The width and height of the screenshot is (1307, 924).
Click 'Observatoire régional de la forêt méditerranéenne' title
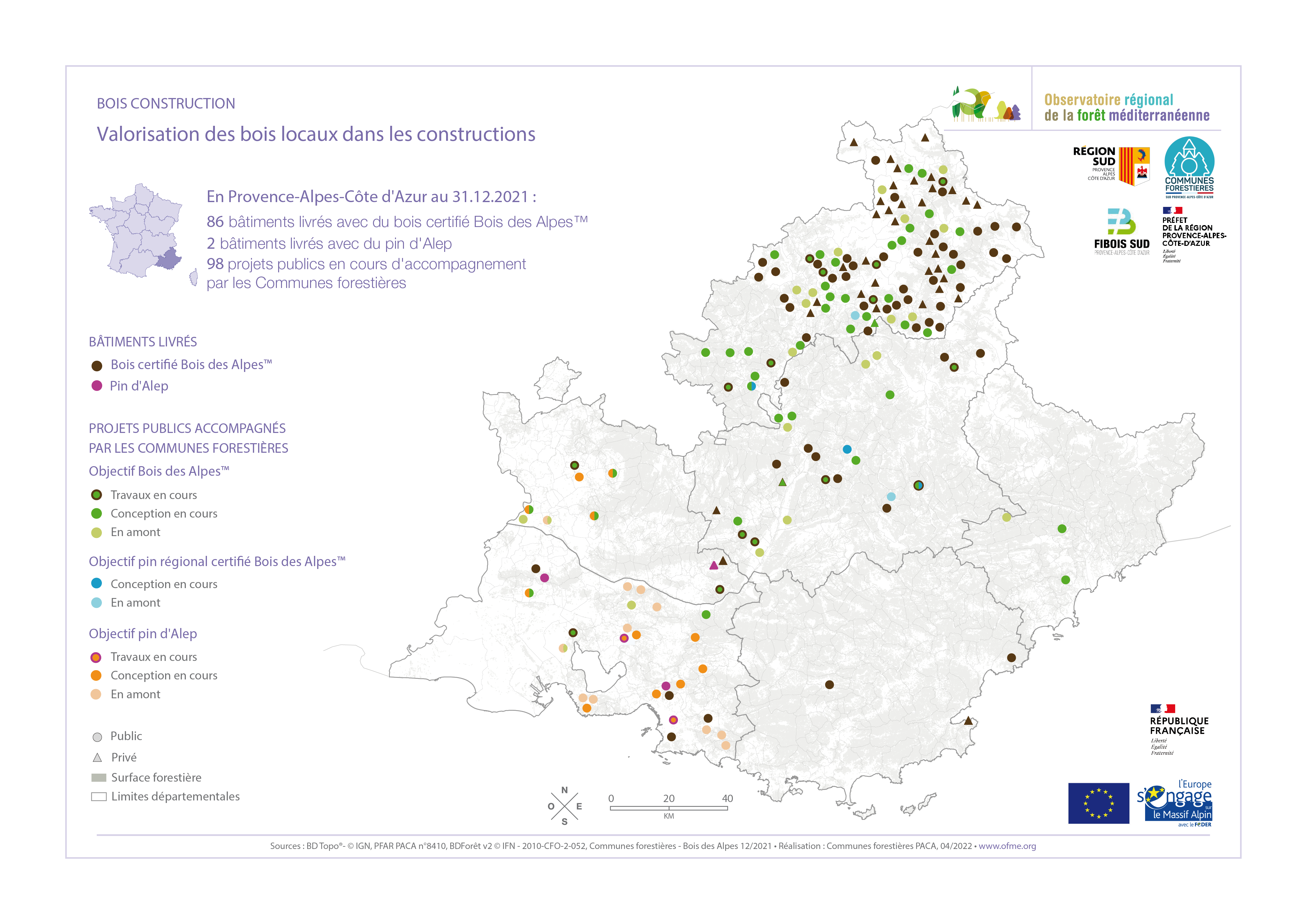click(1127, 108)
